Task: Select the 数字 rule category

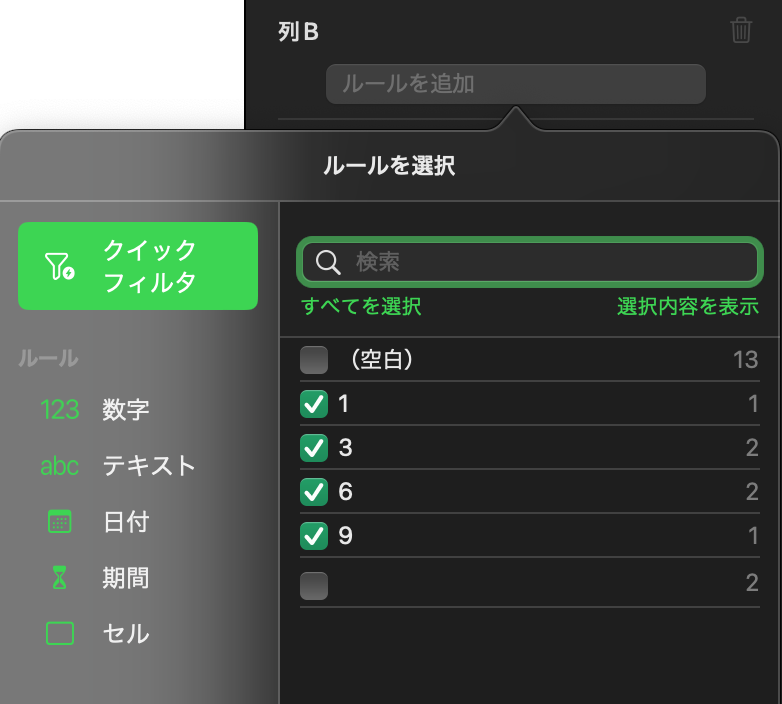Action: pyautogui.click(x=126, y=410)
